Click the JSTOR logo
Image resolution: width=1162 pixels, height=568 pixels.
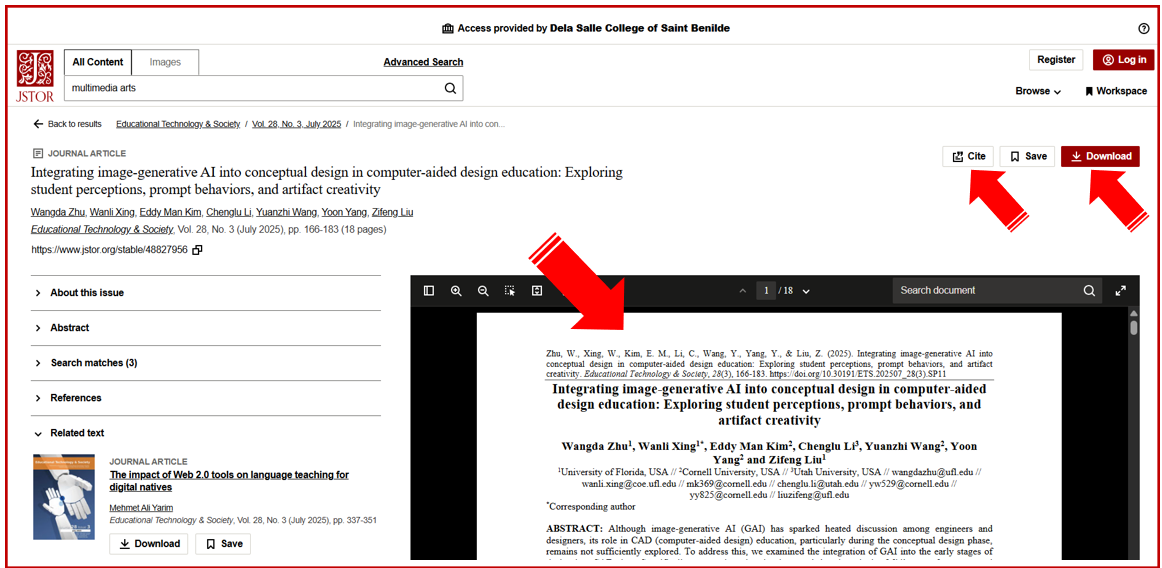click(35, 76)
